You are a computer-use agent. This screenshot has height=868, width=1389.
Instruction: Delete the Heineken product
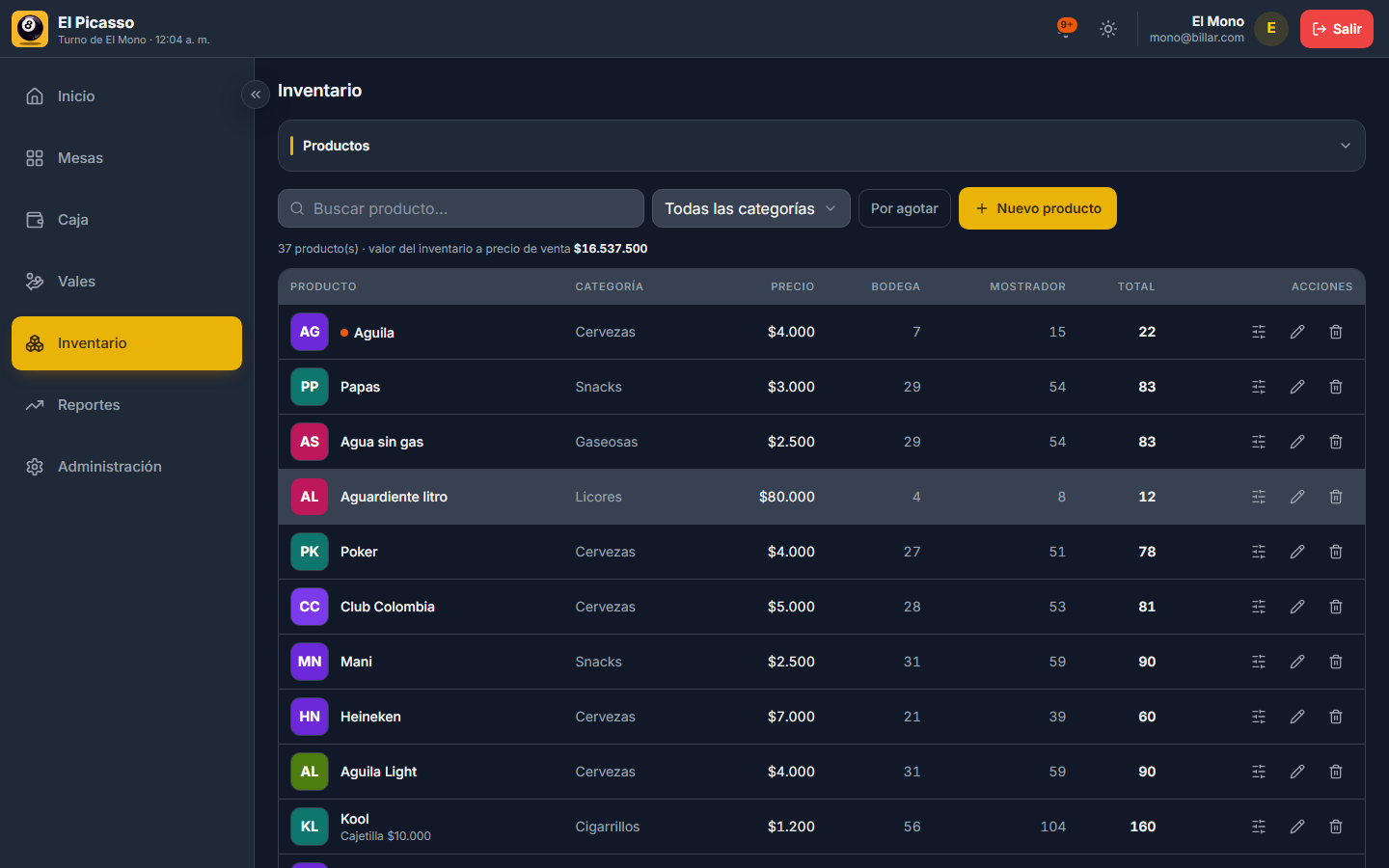1336,717
